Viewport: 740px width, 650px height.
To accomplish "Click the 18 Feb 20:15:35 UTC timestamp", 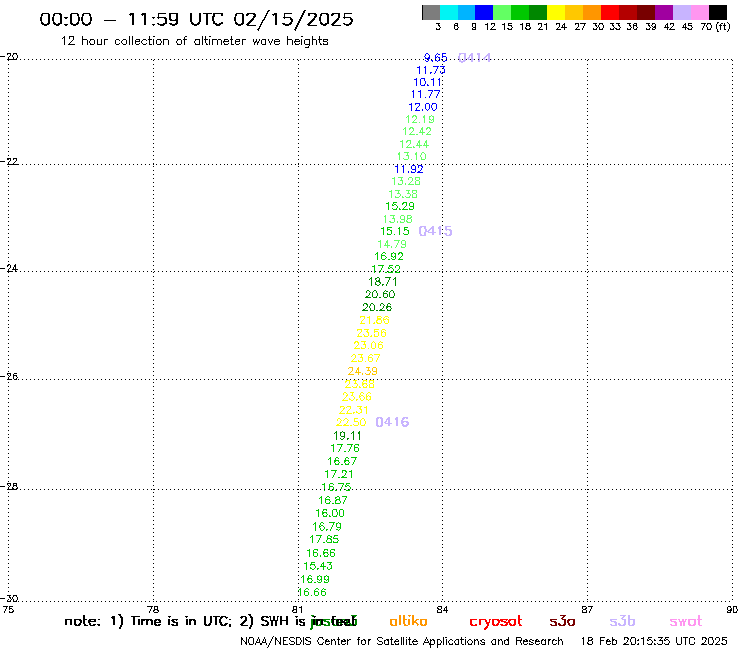I will tap(654, 642).
